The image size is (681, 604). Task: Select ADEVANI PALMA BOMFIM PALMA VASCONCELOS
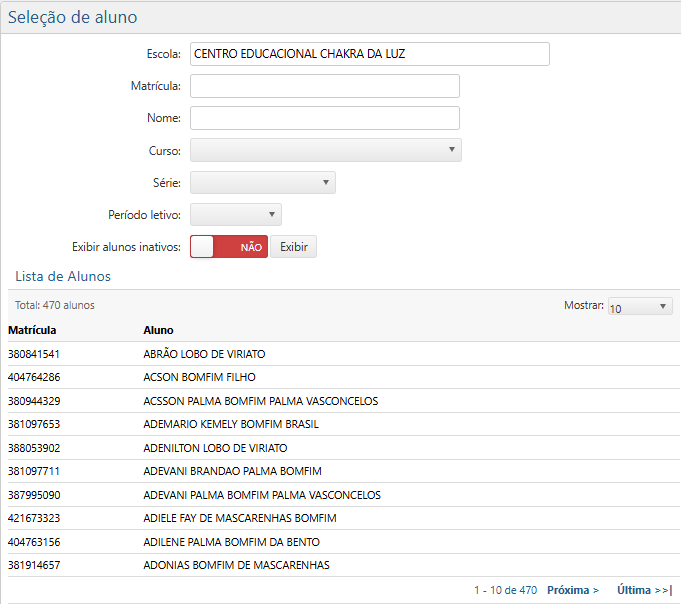coord(262,495)
